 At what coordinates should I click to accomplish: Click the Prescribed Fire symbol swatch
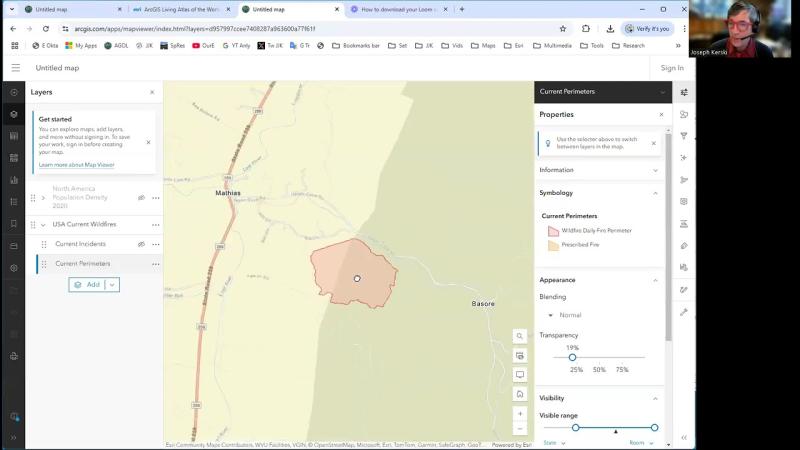click(x=553, y=245)
